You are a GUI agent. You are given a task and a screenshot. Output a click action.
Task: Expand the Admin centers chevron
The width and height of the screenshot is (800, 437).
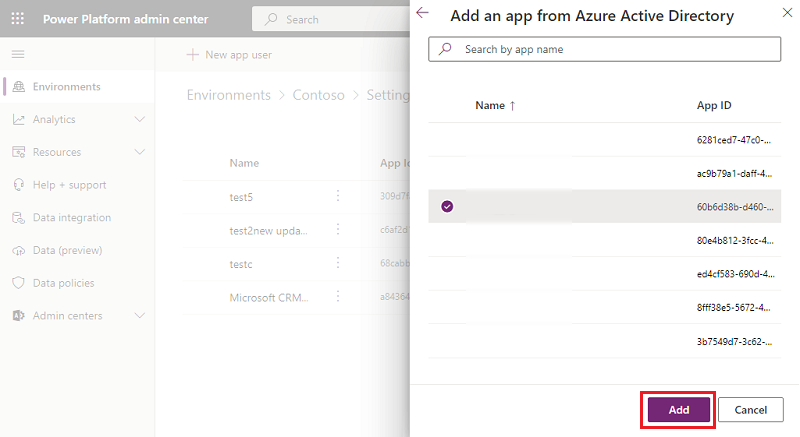click(x=139, y=316)
